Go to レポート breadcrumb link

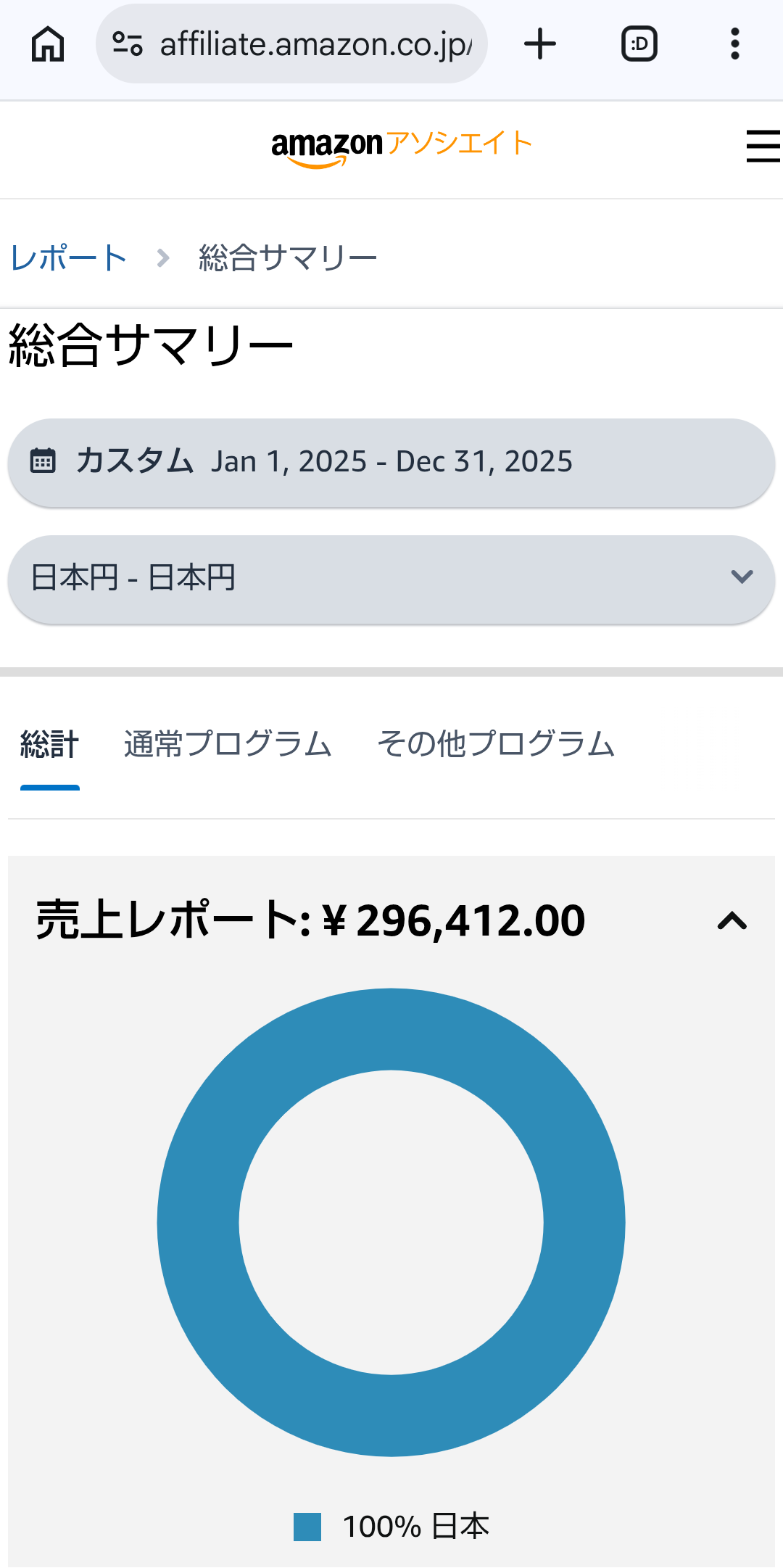69,258
